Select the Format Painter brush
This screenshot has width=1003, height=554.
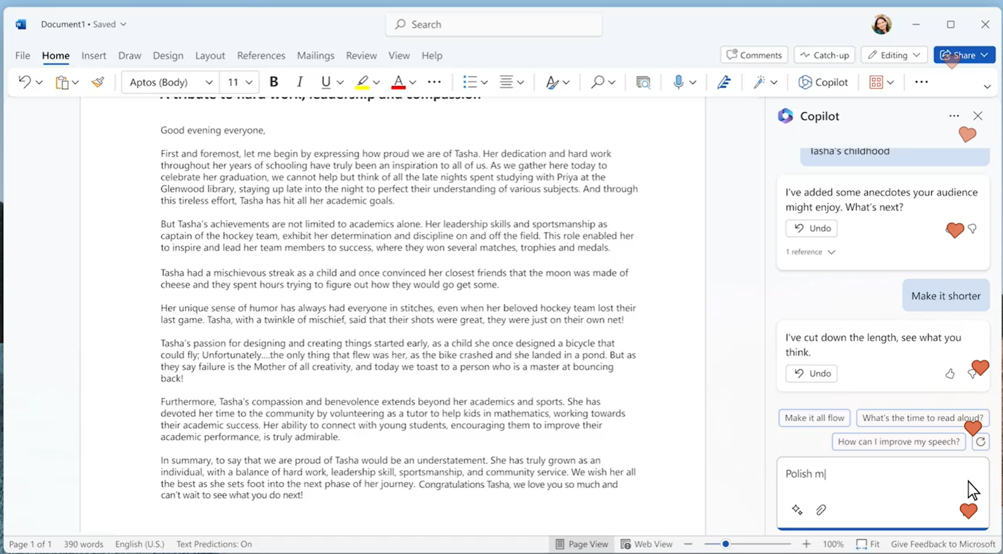click(98, 82)
